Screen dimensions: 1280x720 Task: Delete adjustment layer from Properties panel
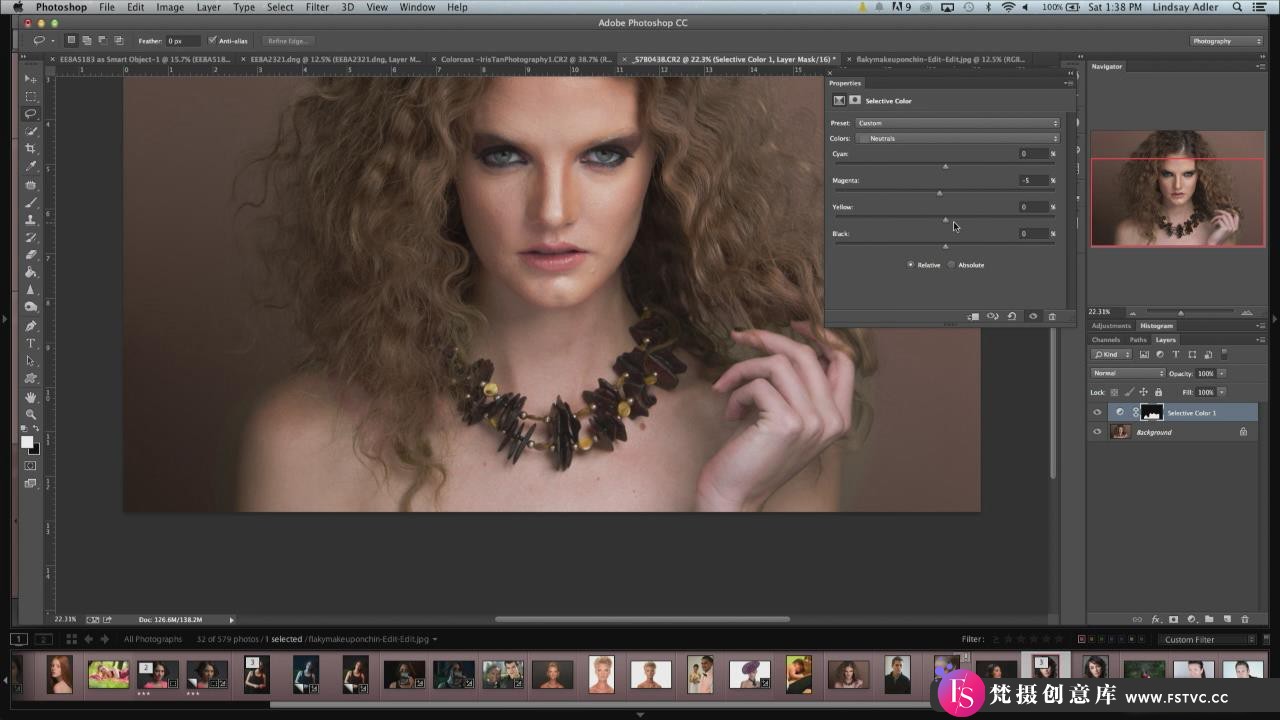1052,316
